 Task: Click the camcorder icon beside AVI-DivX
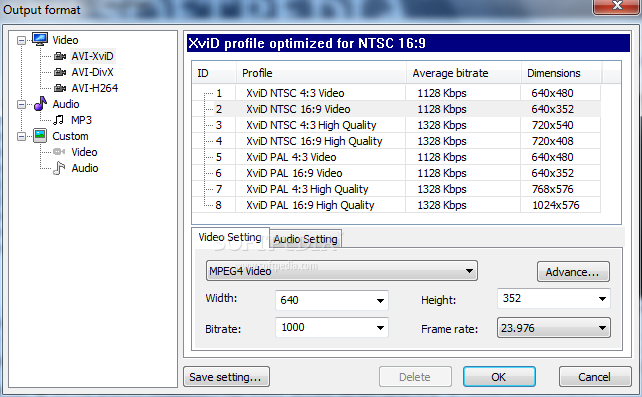[60, 72]
